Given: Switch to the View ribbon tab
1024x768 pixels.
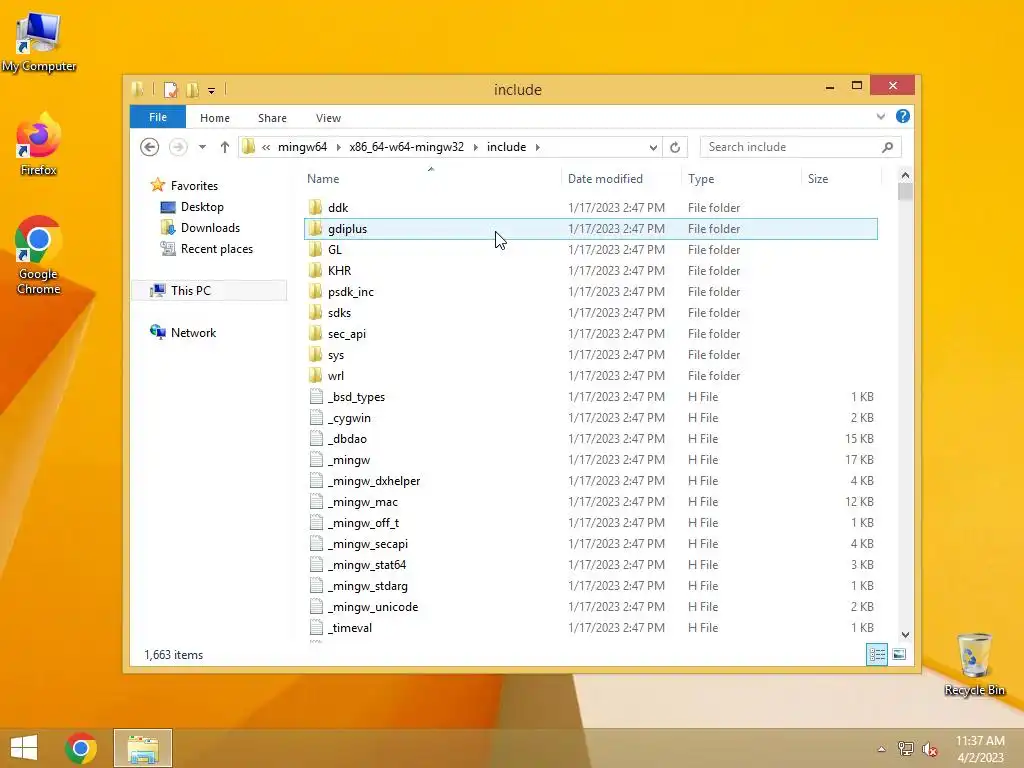Looking at the screenshot, I should [x=328, y=118].
